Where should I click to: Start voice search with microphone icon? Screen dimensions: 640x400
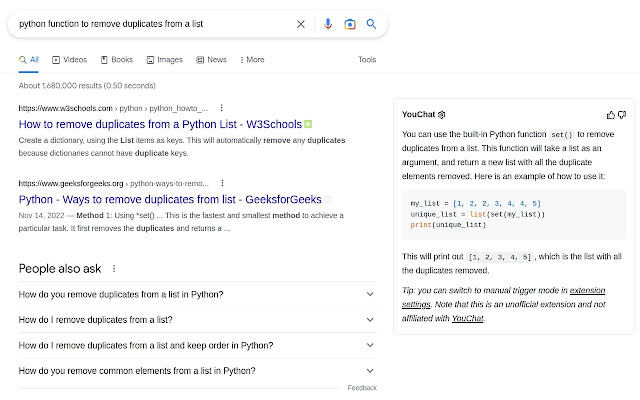(328, 24)
